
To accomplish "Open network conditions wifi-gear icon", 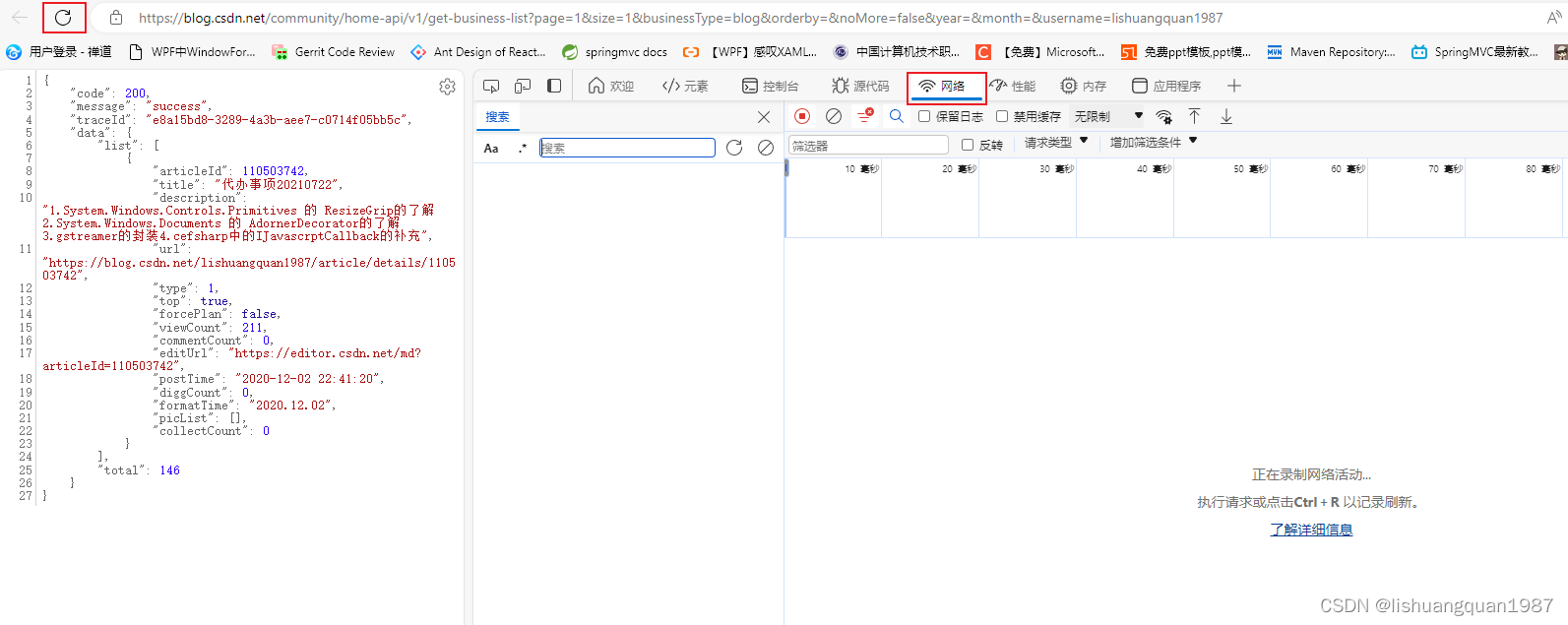I will 1163,116.
